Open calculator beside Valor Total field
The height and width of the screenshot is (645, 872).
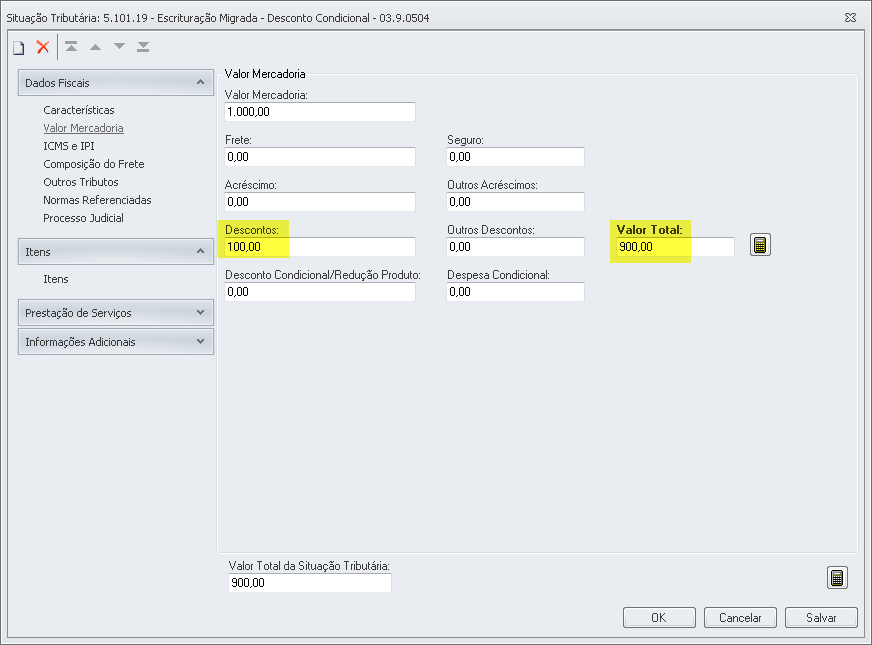(760, 246)
